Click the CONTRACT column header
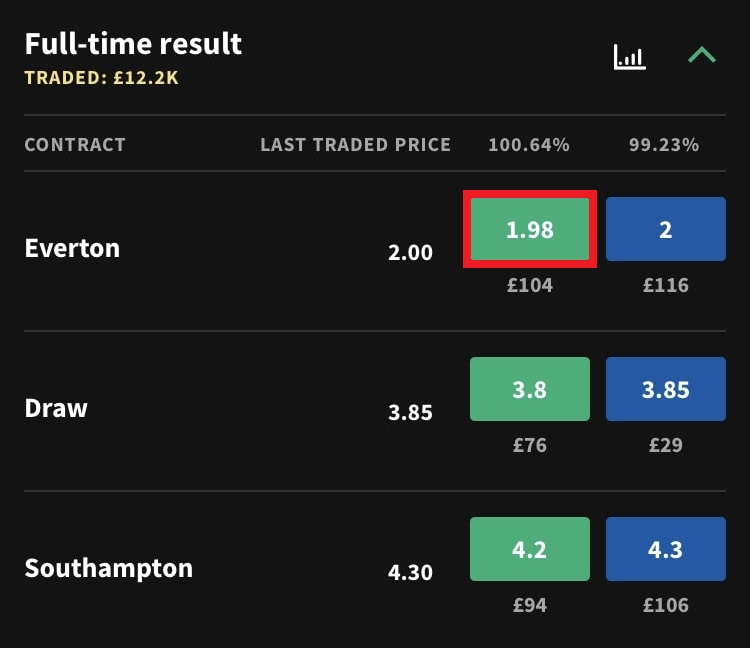 (75, 145)
